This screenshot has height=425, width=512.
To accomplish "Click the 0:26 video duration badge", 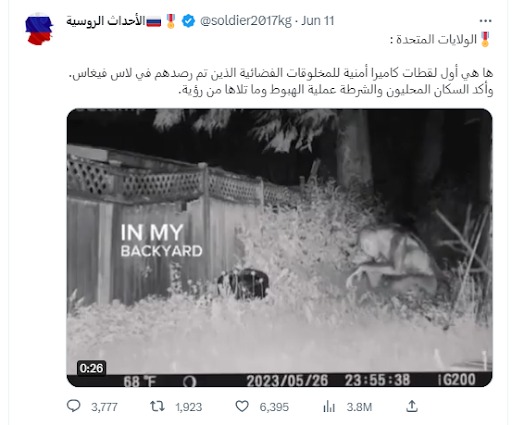I will click(x=91, y=368).
